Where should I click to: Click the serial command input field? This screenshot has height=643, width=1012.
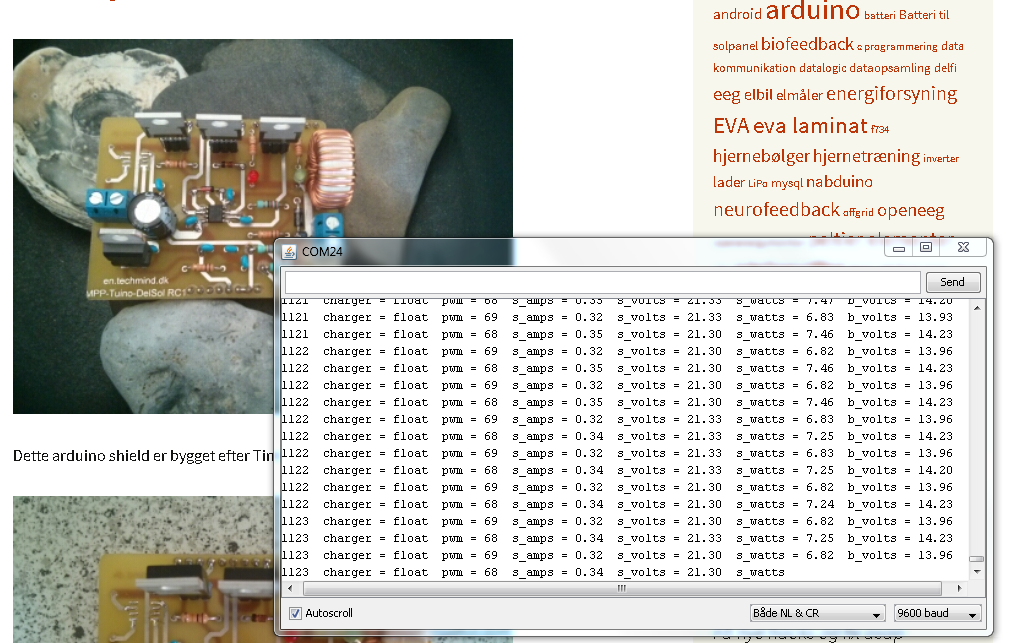[x=603, y=282]
